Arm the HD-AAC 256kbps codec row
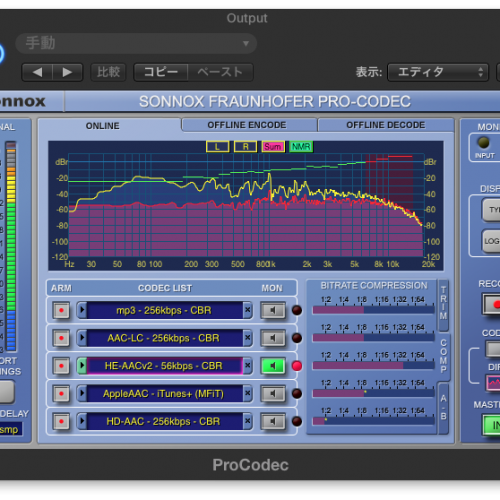Image resolution: width=500 pixels, height=500 pixels. (61, 421)
